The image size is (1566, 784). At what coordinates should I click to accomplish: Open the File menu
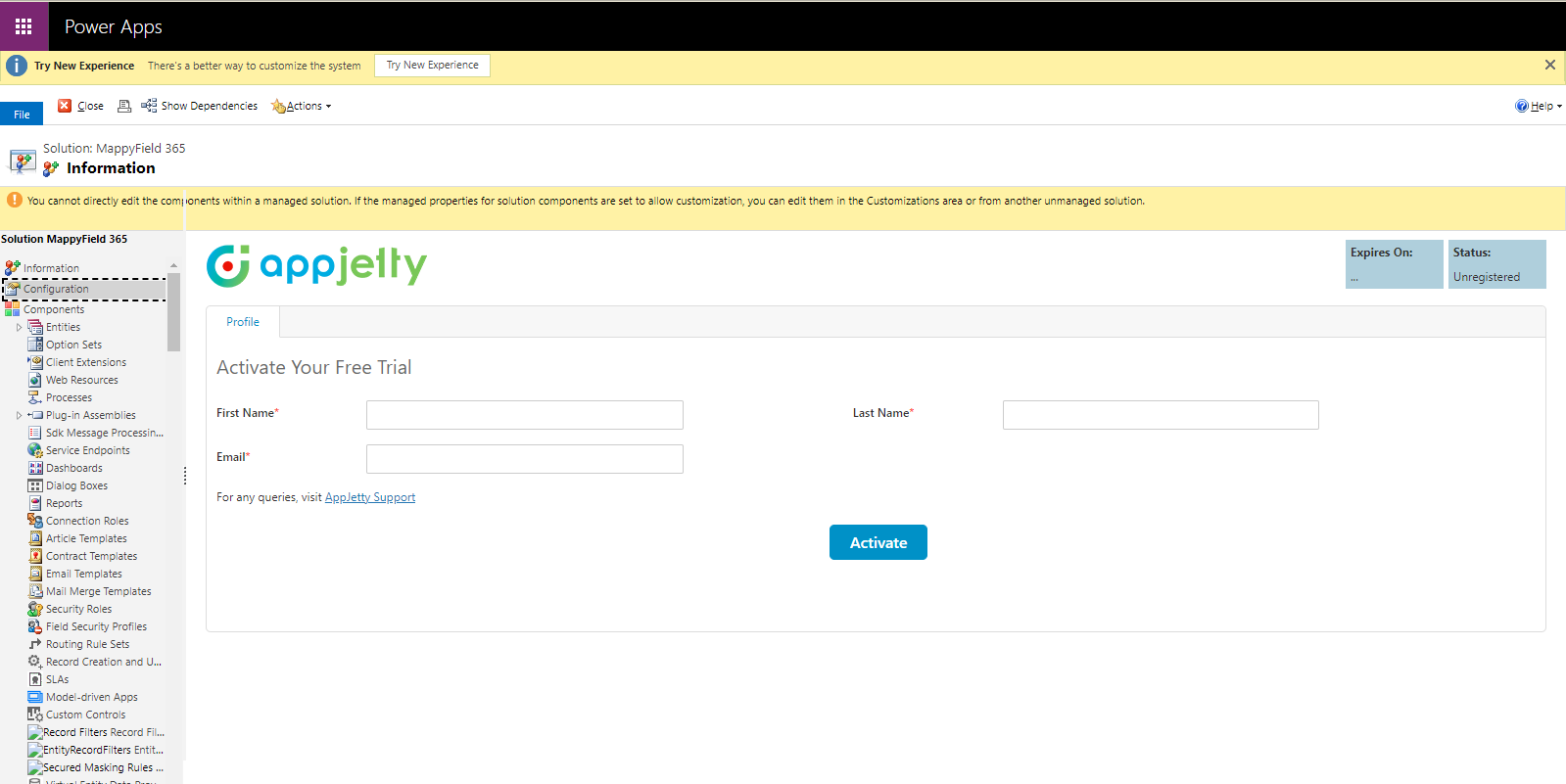tap(22, 114)
